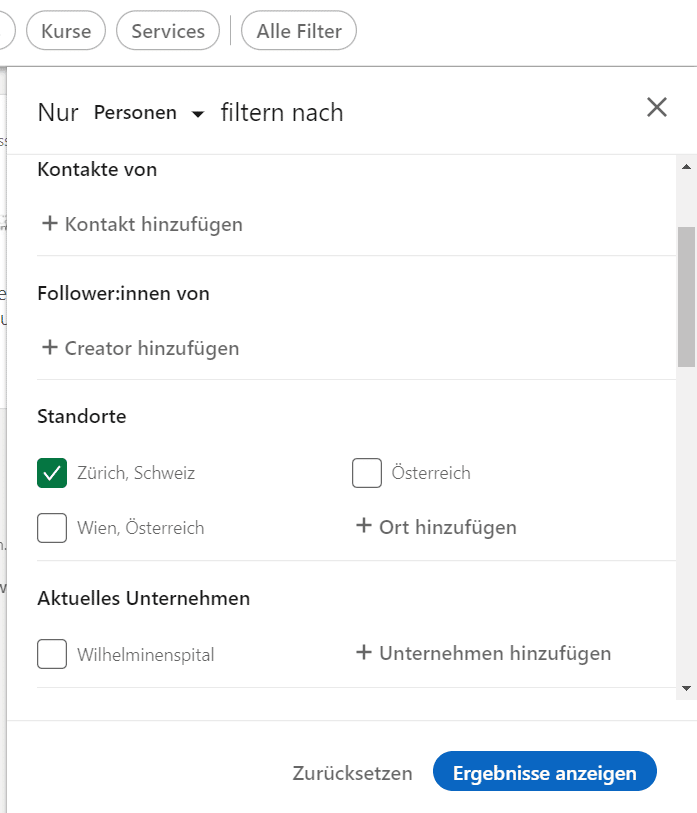Click plus icon beside Unternehmen hinzufügen

pyautogui.click(x=364, y=653)
